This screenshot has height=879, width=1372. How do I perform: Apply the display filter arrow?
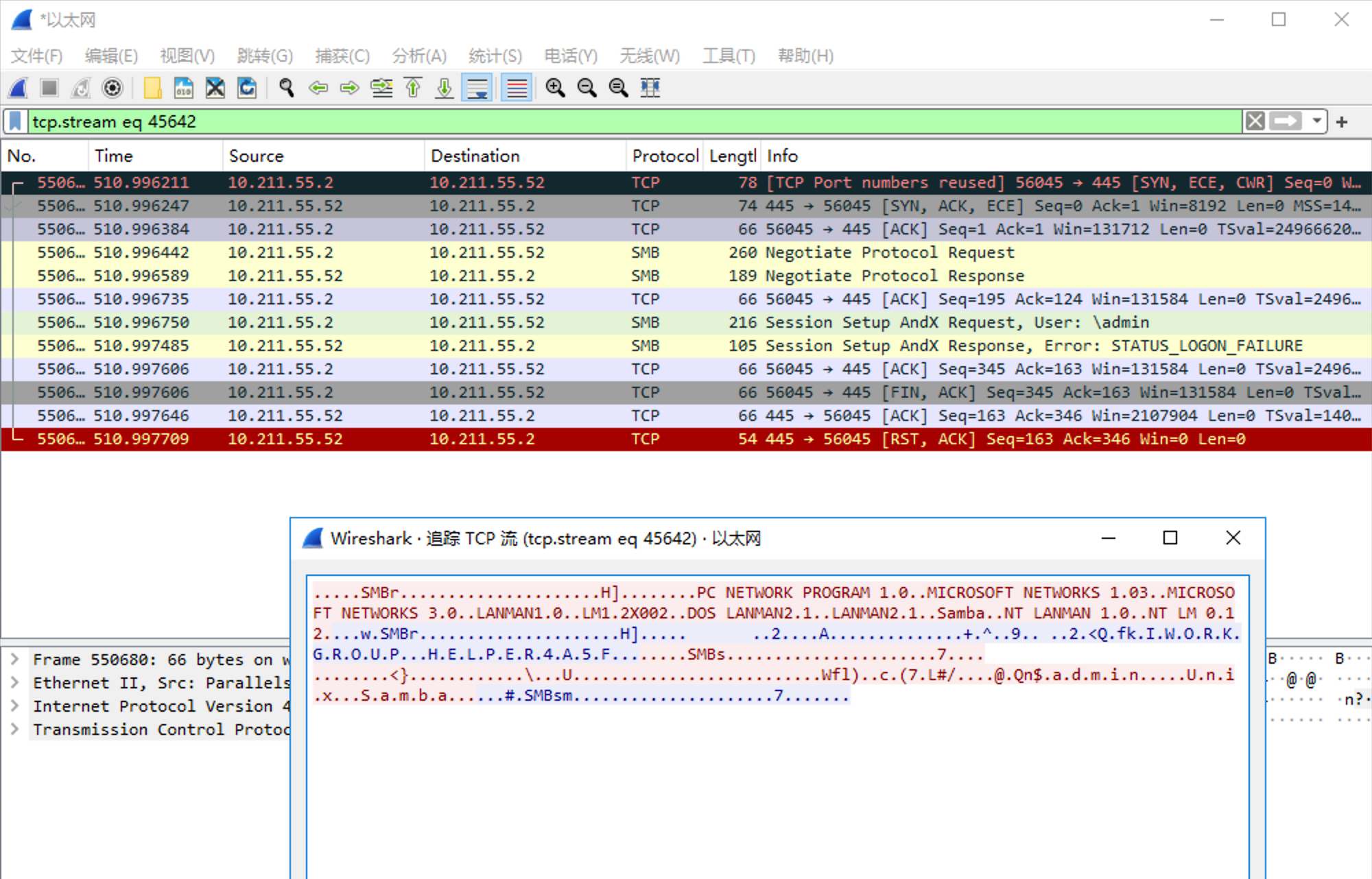tap(1286, 121)
